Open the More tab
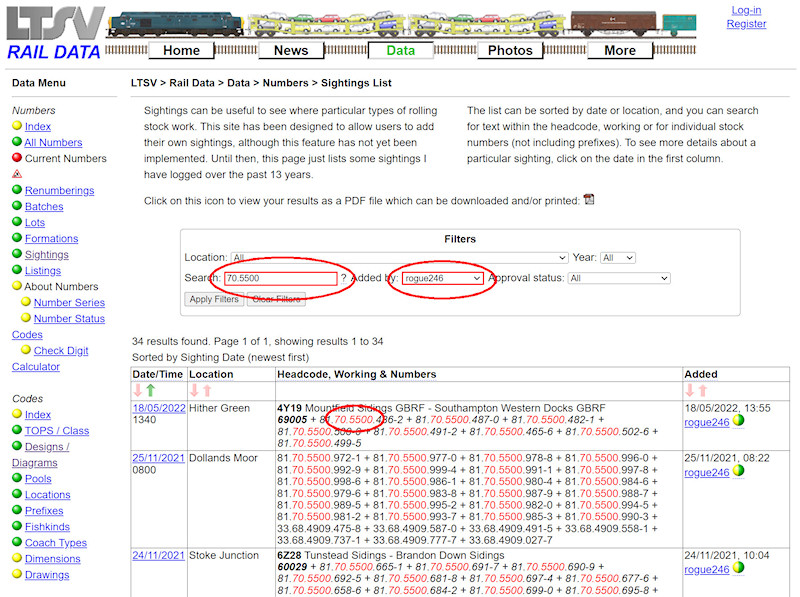Image resolution: width=800 pixels, height=597 pixels. 620,49
